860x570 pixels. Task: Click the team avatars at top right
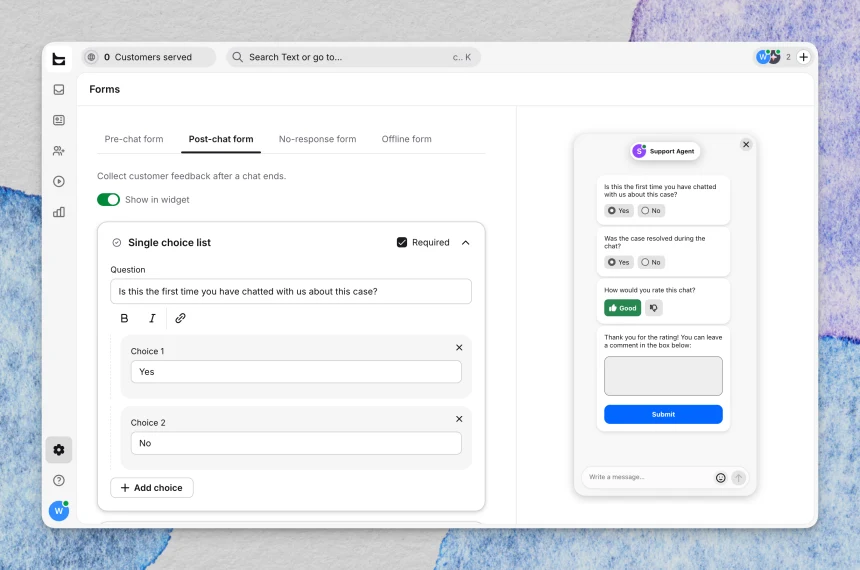tap(768, 57)
